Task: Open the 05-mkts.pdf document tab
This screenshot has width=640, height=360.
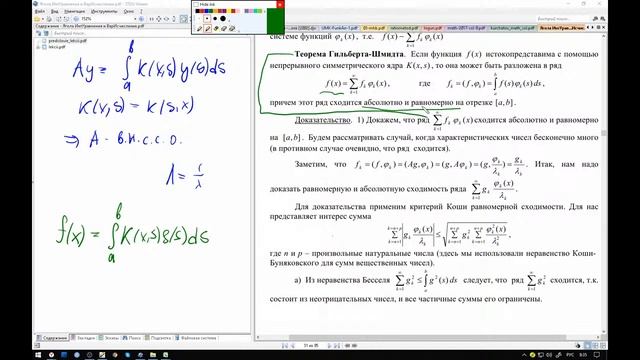Action: [x=373, y=28]
